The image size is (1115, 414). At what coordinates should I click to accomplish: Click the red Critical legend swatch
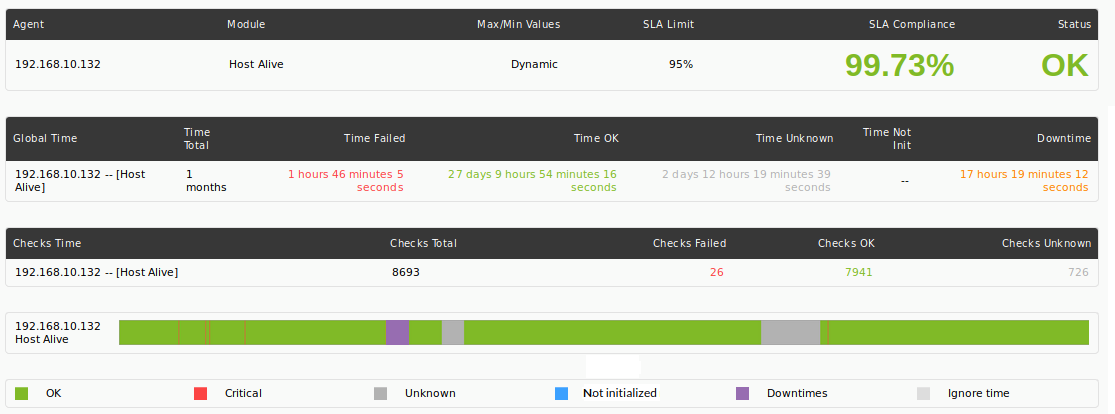(x=201, y=393)
